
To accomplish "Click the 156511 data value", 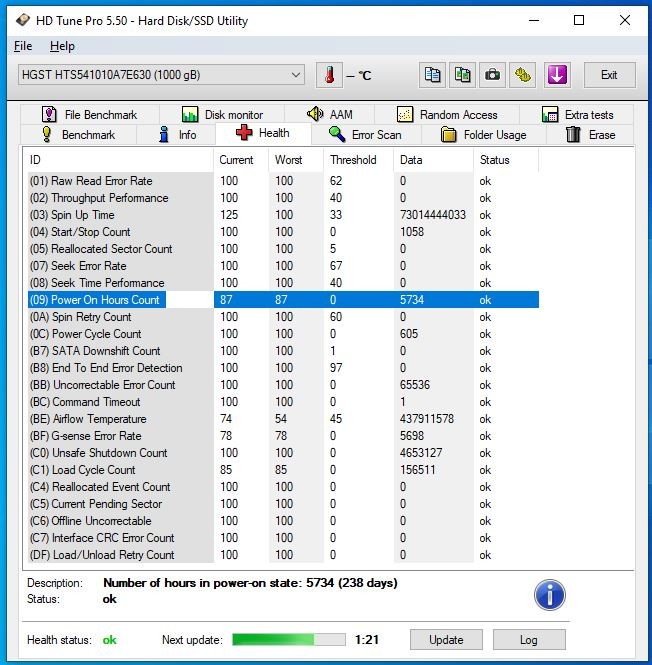I will (417, 469).
